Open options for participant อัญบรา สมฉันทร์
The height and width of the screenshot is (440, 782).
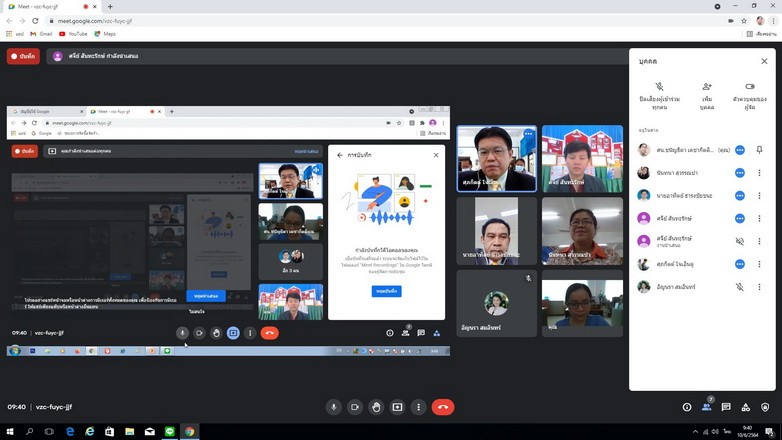759,287
